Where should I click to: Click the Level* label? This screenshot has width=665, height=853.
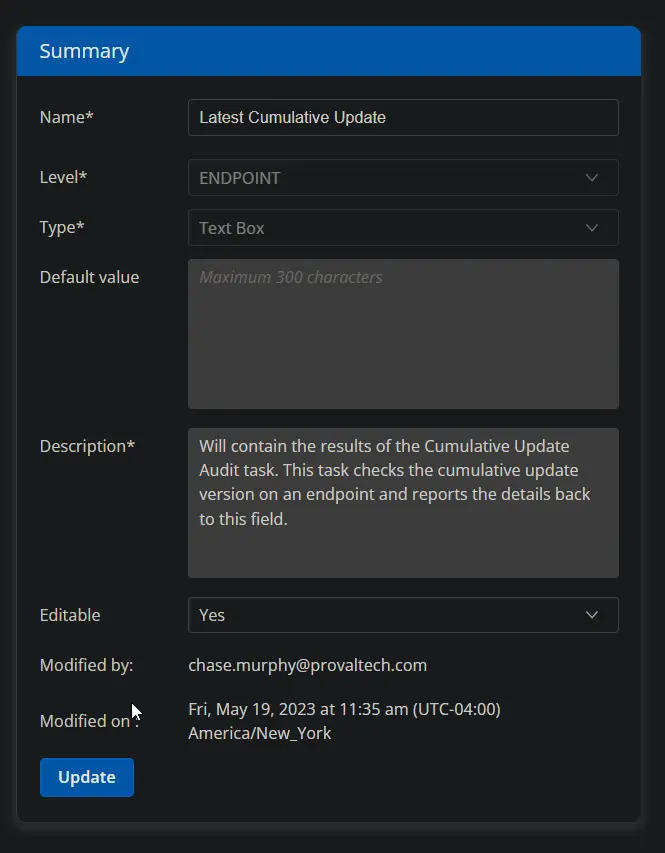63,177
